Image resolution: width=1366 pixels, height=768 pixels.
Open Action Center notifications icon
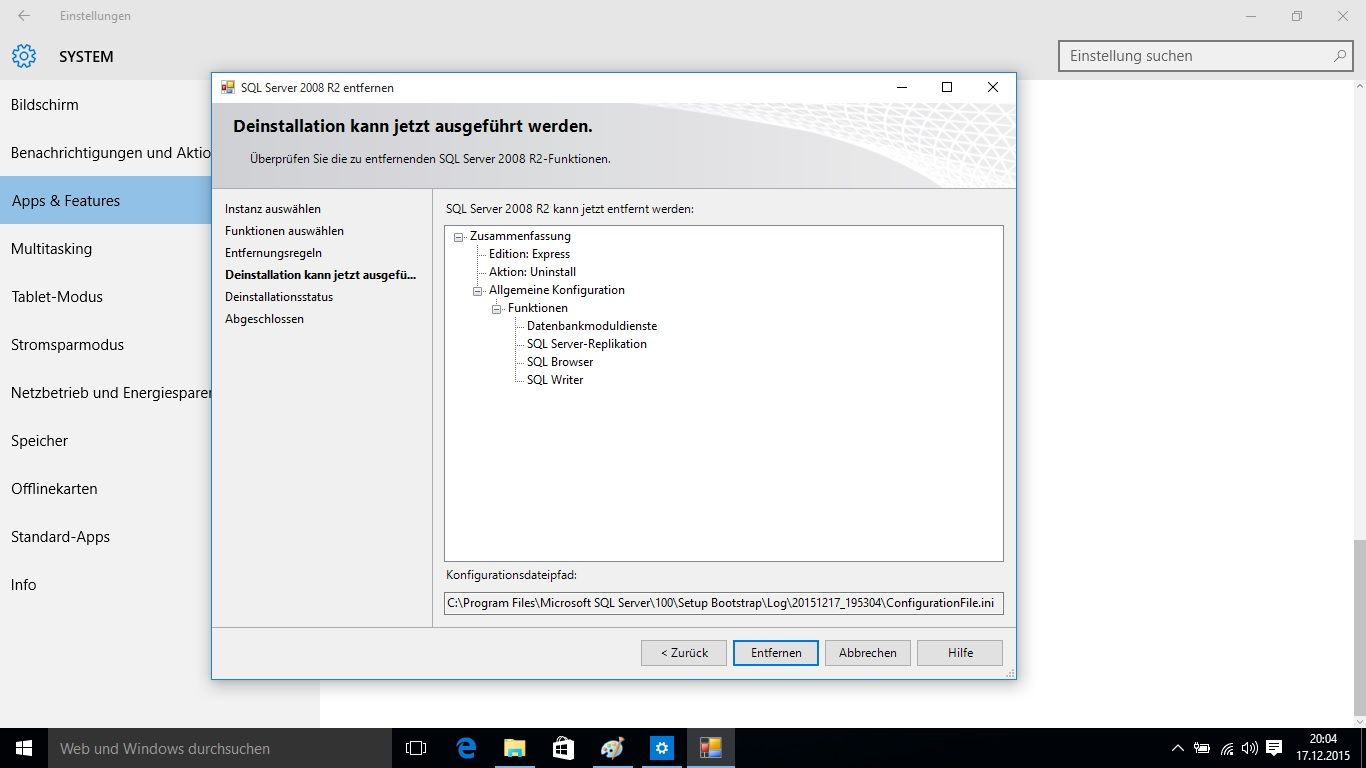[x=1274, y=748]
